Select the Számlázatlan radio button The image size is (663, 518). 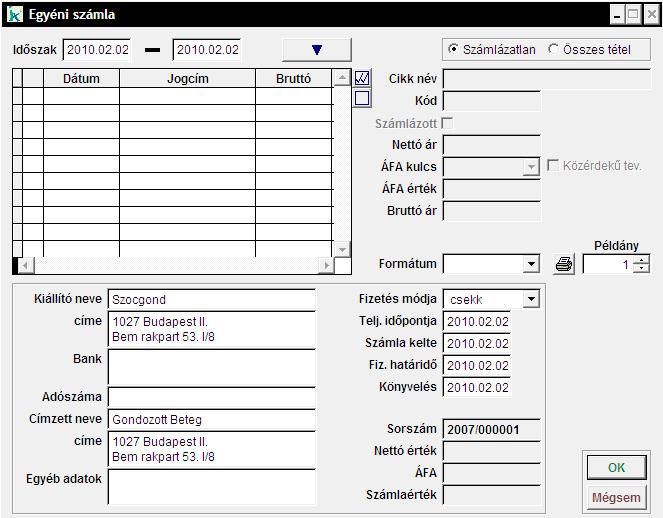[454, 49]
